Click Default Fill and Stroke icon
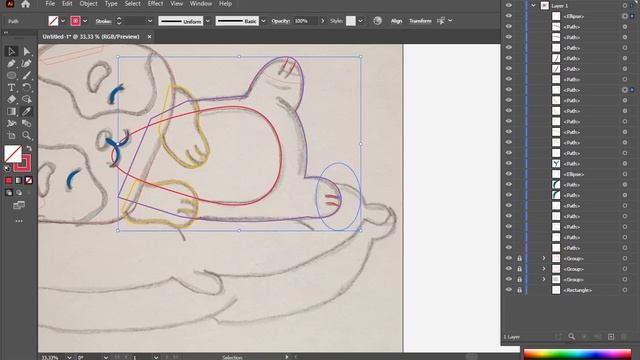The height and width of the screenshot is (360, 640). point(7,168)
